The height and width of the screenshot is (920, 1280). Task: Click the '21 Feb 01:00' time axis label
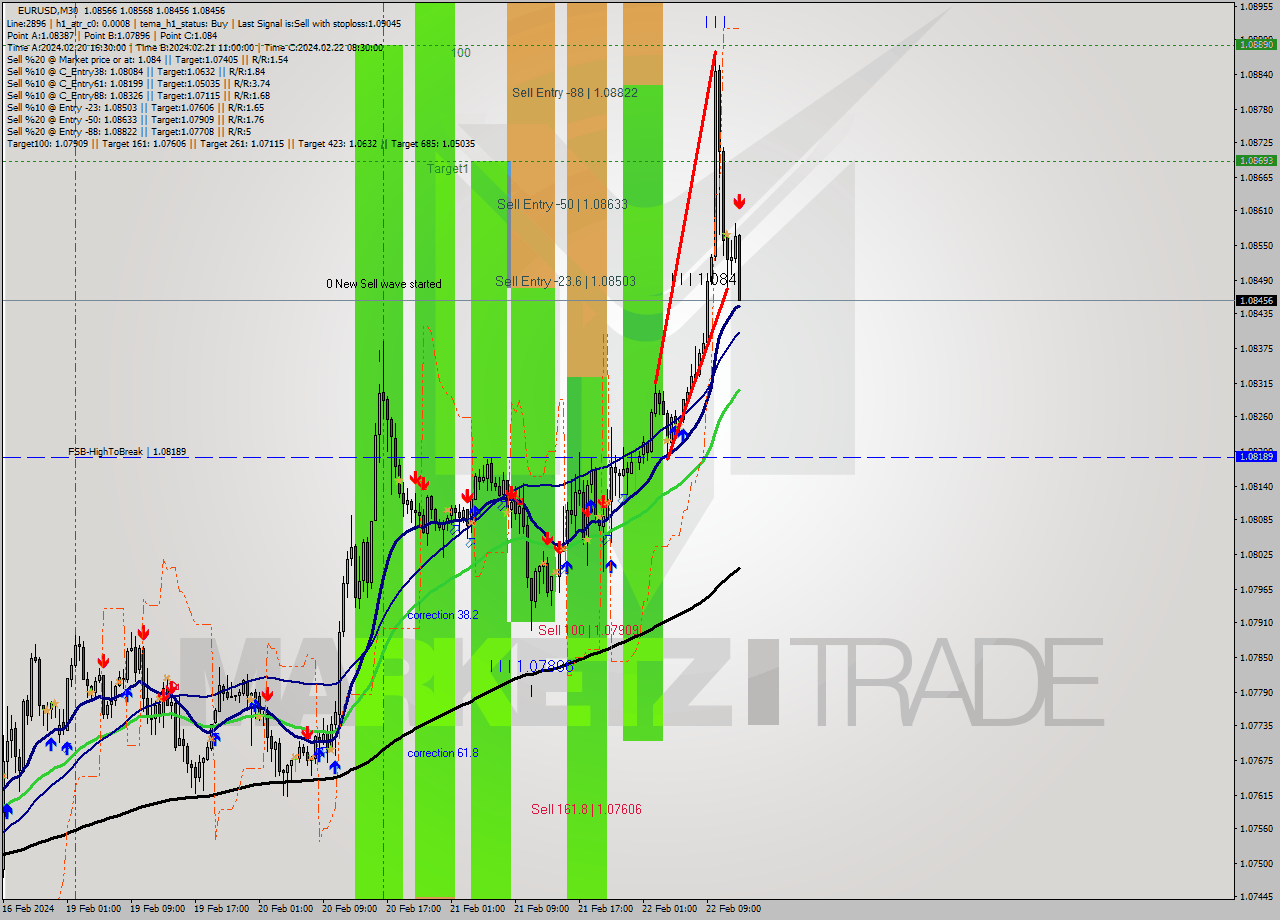click(x=477, y=909)
